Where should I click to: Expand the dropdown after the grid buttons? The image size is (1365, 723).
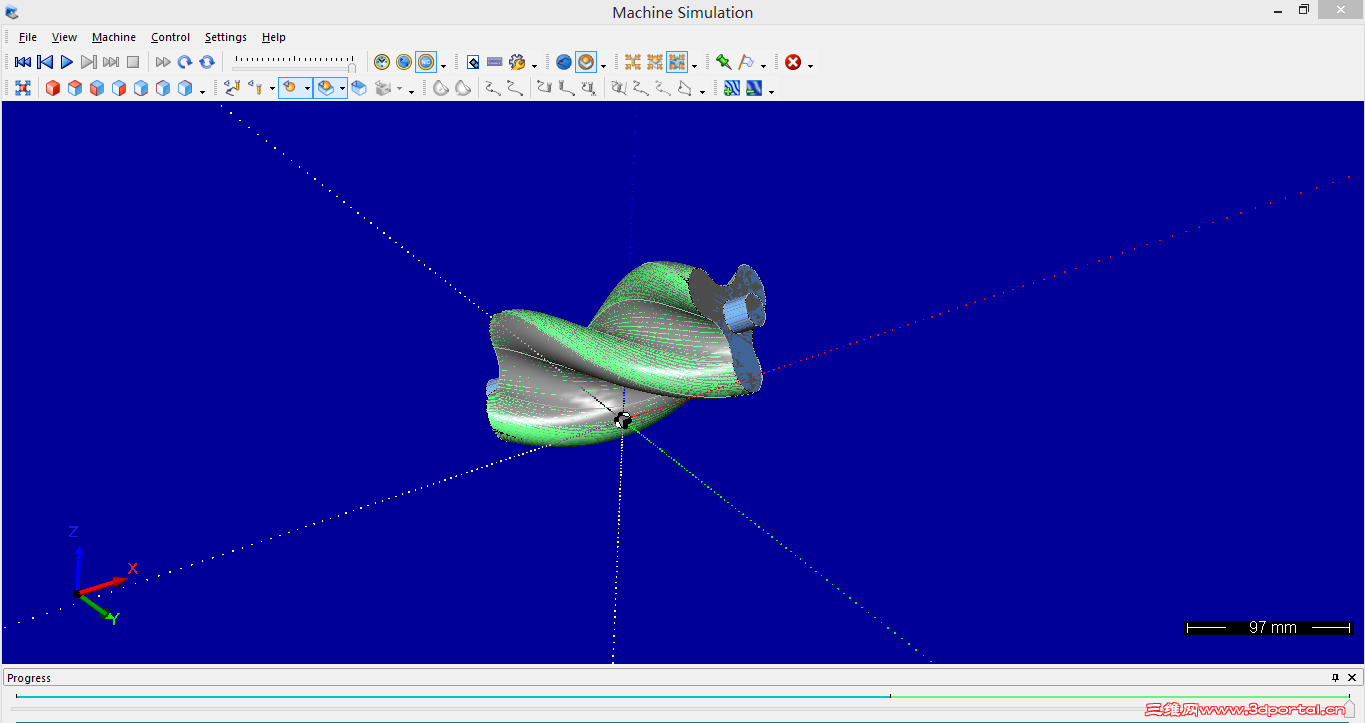tap(694, 64)
